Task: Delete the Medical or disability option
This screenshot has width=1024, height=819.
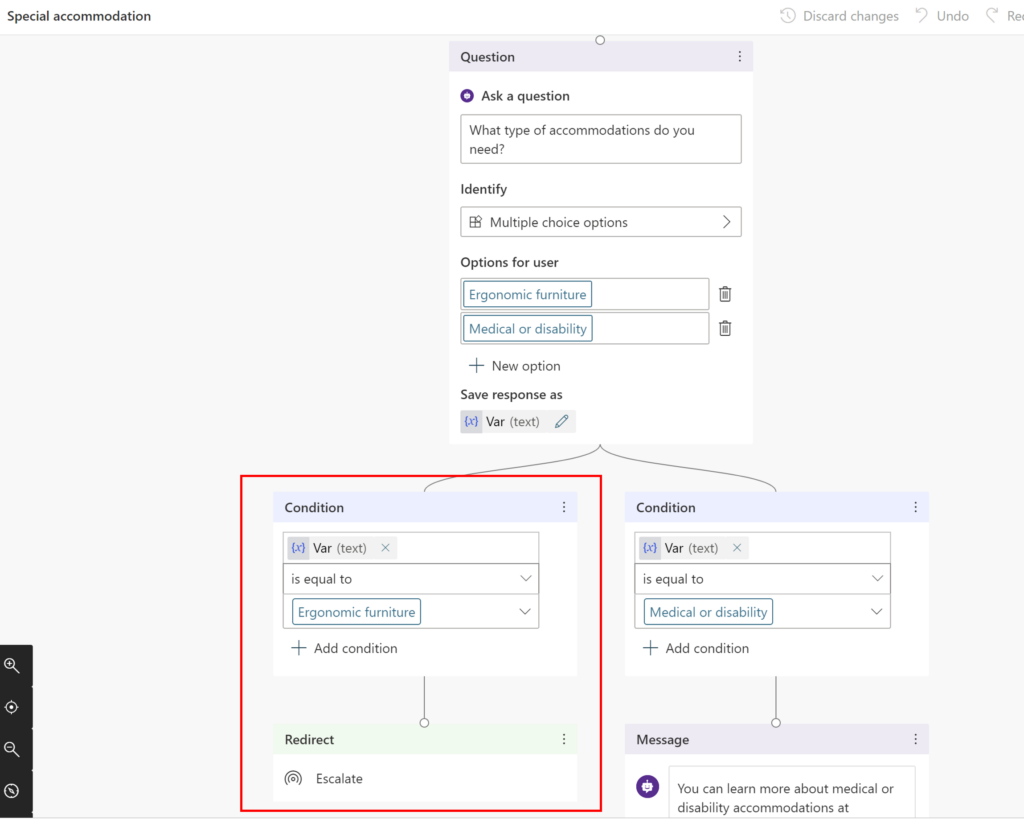Action: [724, 328]
